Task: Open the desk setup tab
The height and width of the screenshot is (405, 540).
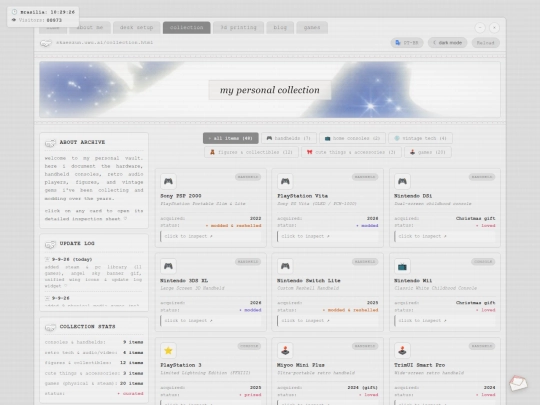Action: click(x=136, y=28)
